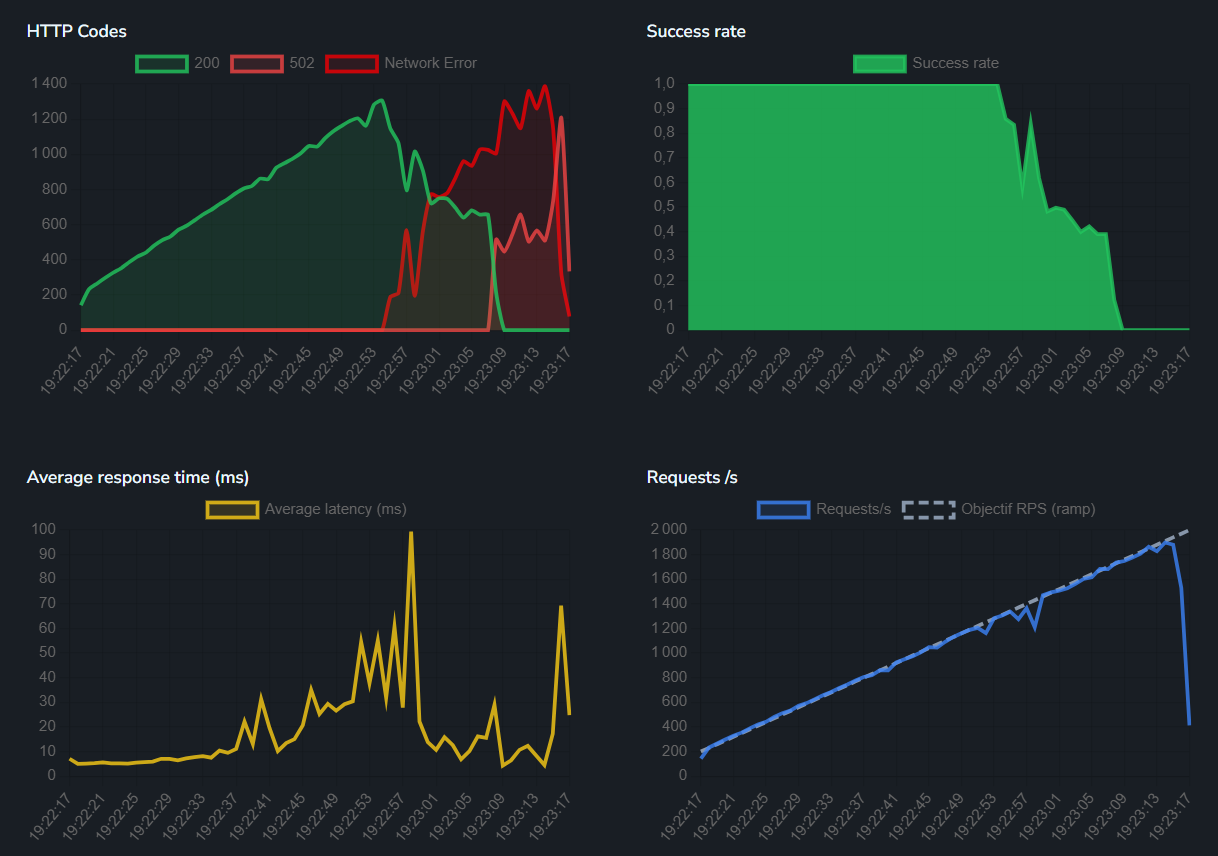Click the Average response time (ms) heading

138,477
